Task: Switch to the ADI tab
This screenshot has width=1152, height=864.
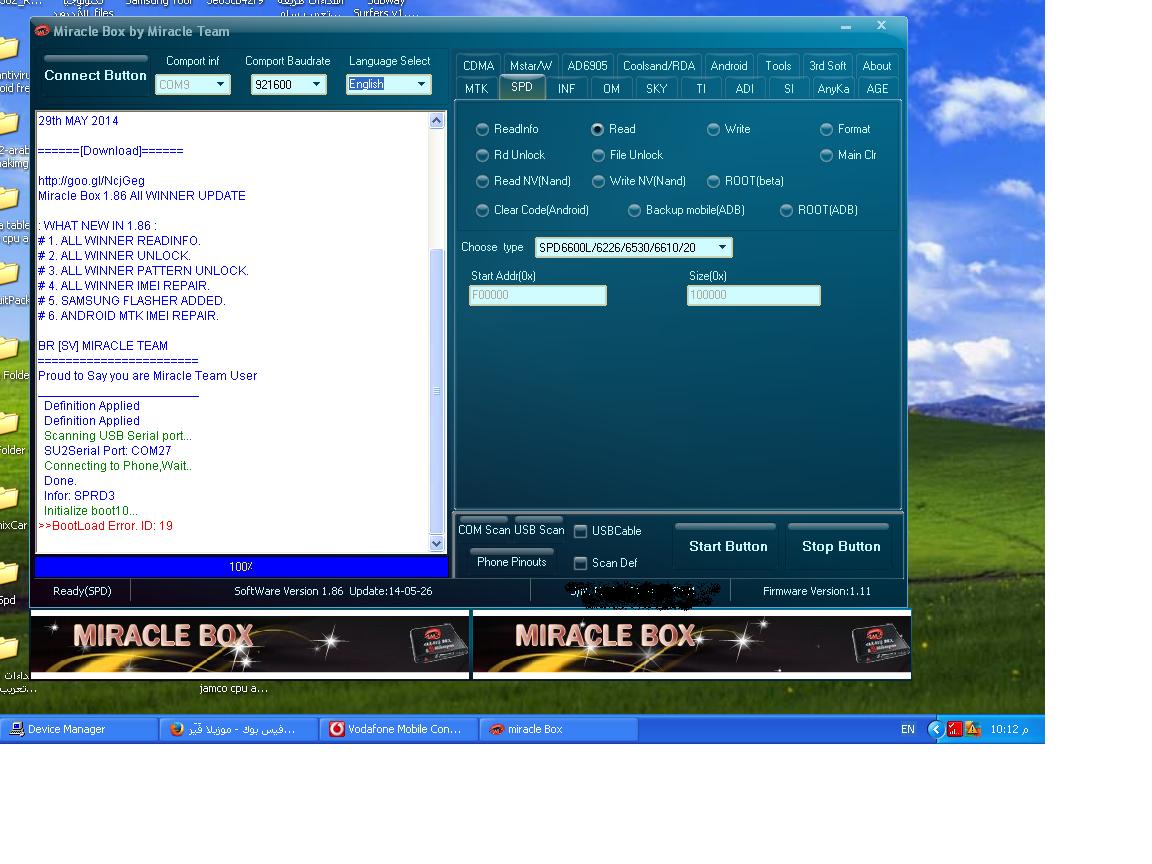Action: pos(745,88)
